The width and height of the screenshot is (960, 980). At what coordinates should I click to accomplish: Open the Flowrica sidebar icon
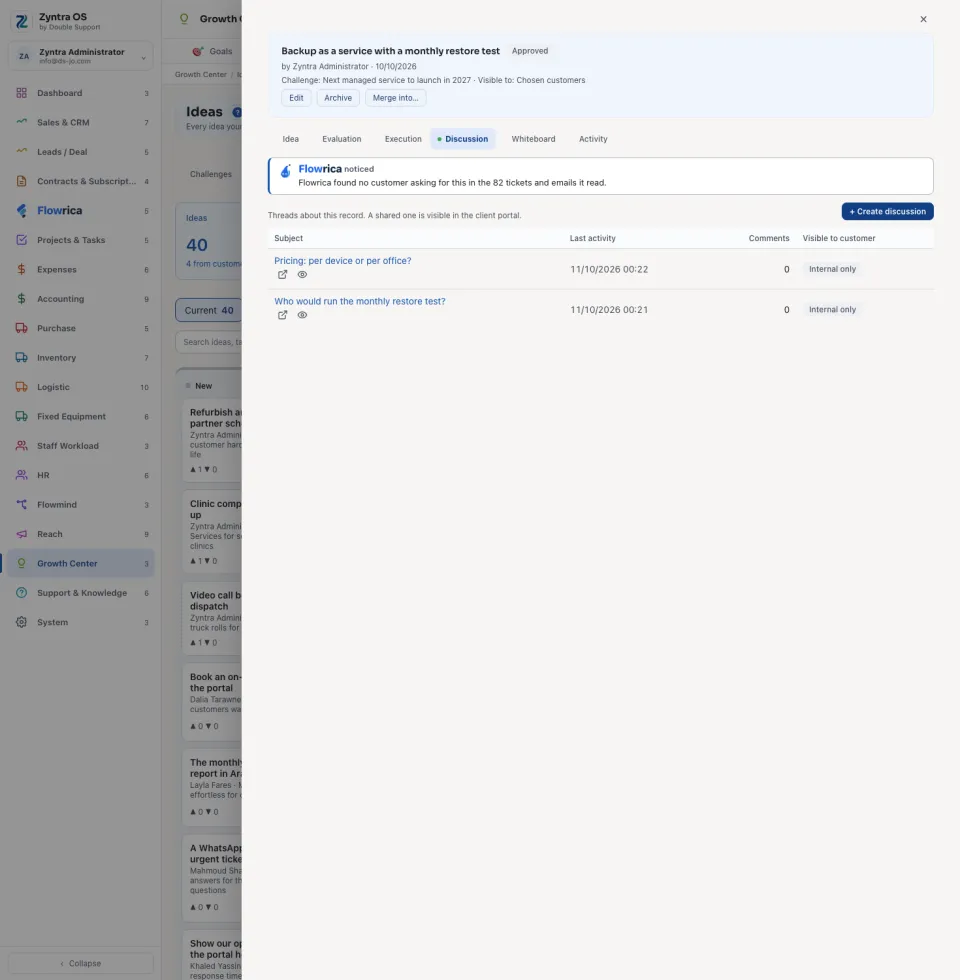[21, 211]
